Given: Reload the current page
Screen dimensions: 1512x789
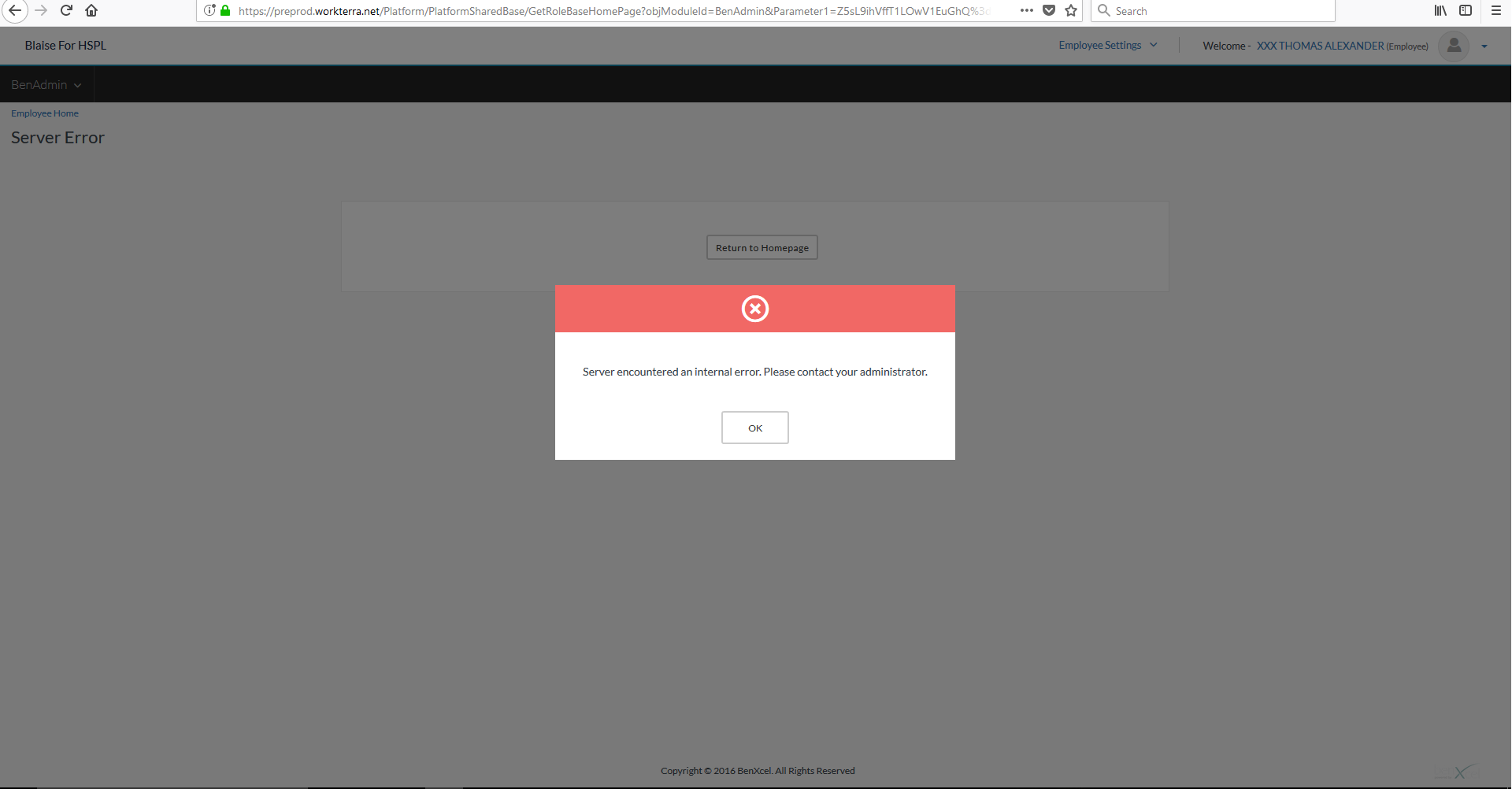Looking at the screenshot, I should [67, 10].
